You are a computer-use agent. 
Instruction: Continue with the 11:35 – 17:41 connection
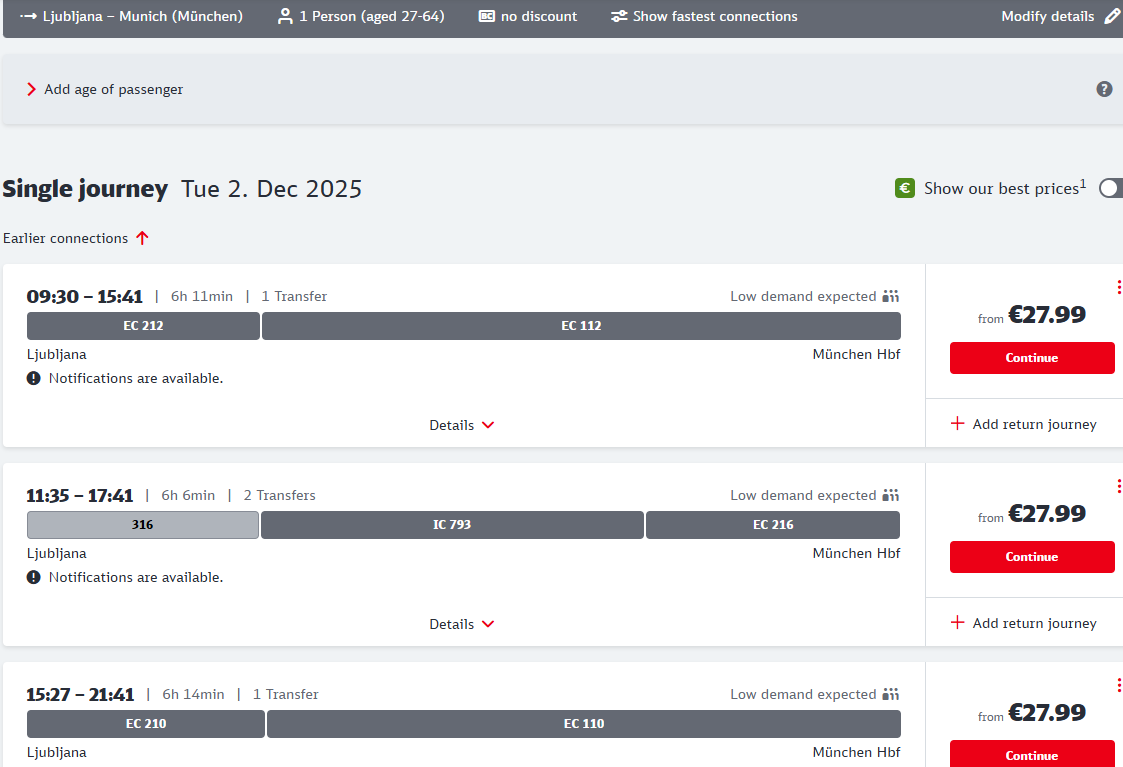pyautogui.click(x=1032, y=557)
